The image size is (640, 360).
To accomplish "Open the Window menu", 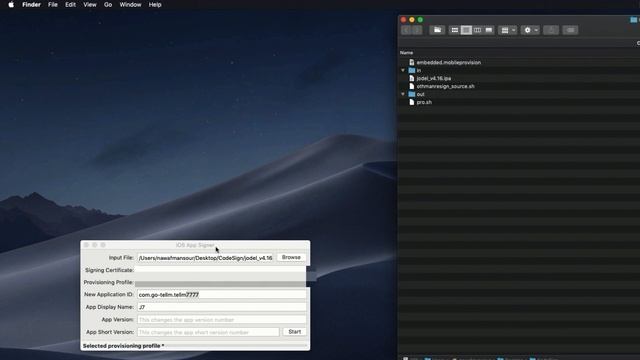I will click(130, 5).
